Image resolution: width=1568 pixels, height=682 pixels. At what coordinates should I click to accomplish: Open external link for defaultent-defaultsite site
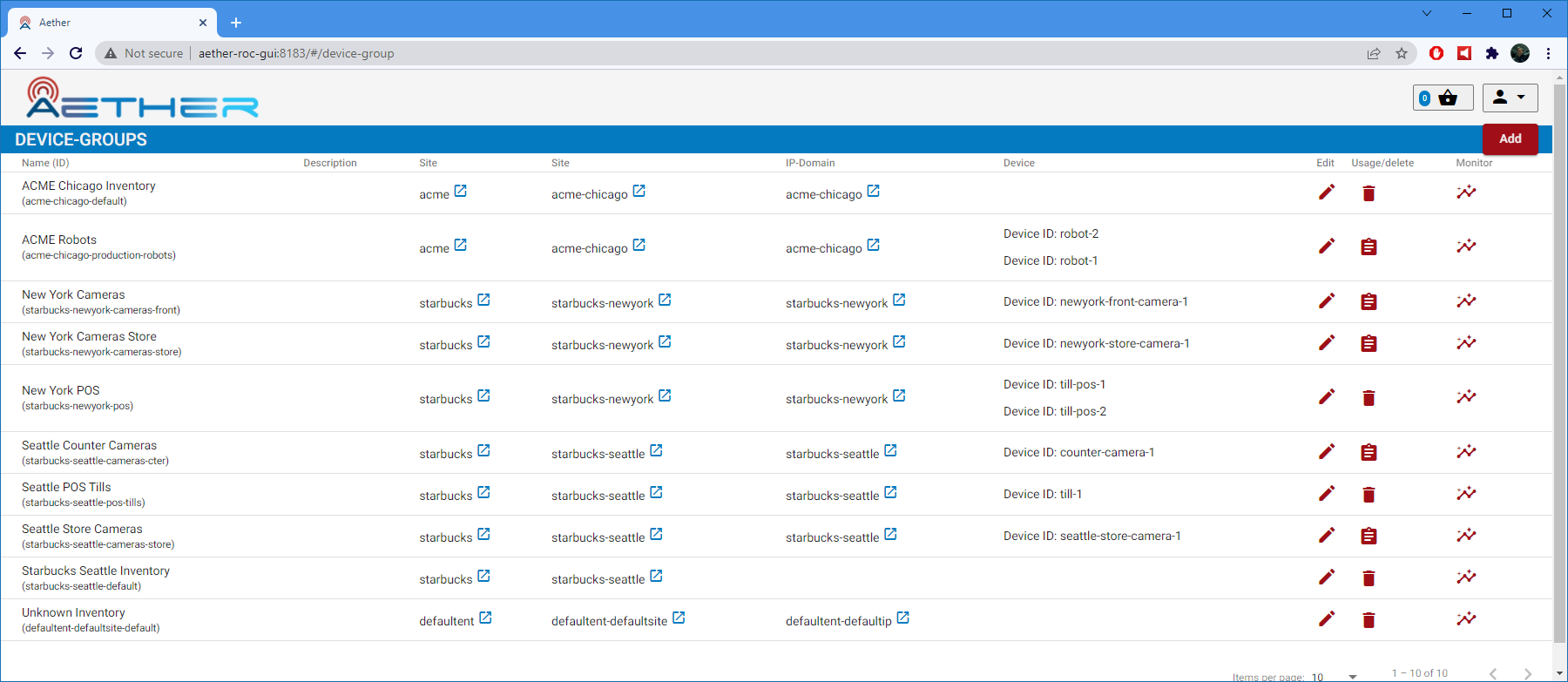679,618
